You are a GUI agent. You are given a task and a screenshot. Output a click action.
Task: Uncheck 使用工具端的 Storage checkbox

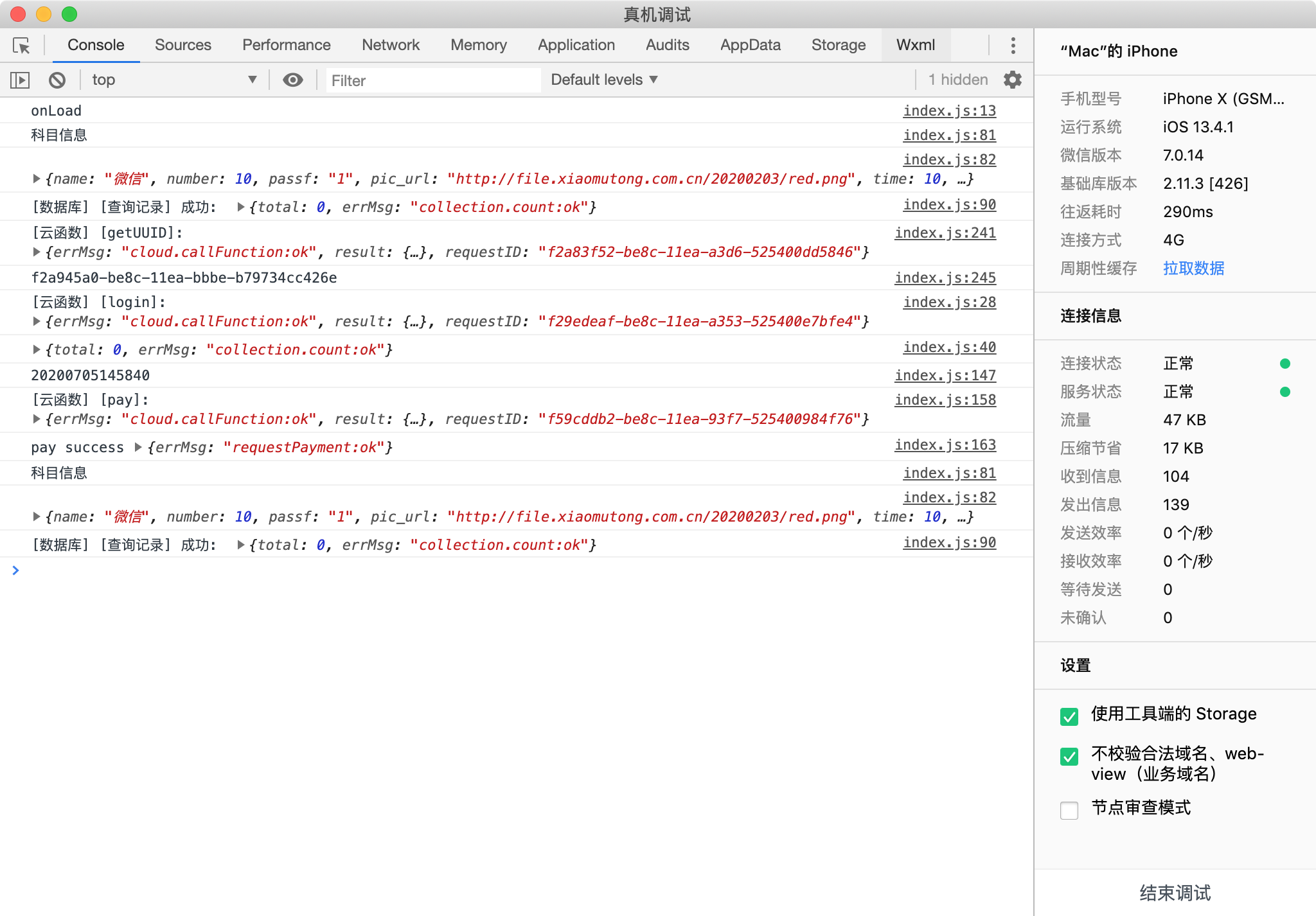point(1069,716)
